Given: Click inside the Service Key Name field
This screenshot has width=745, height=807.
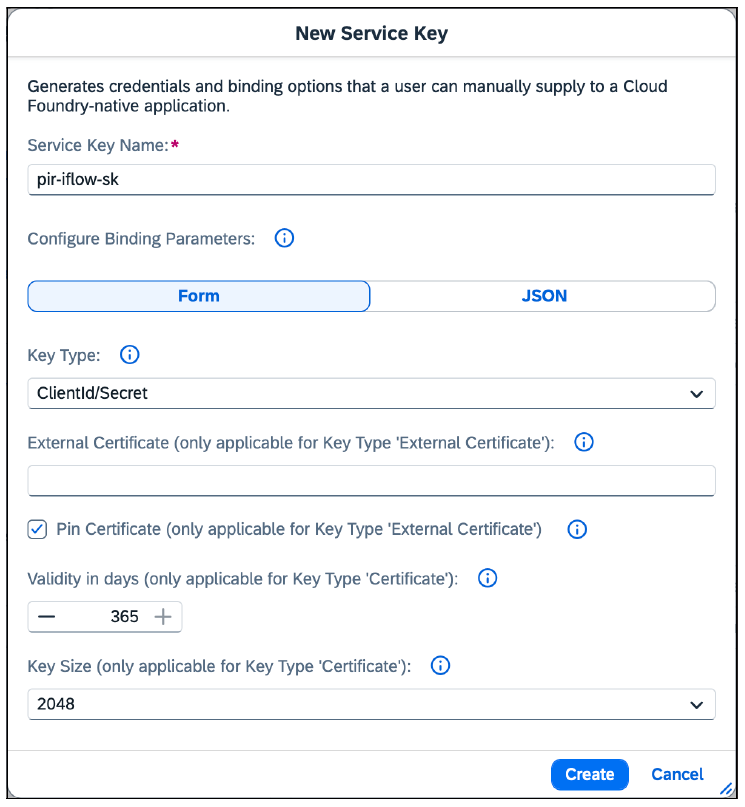Looking at the screenshot, I should pyautogui.click(x=371, y=179).
